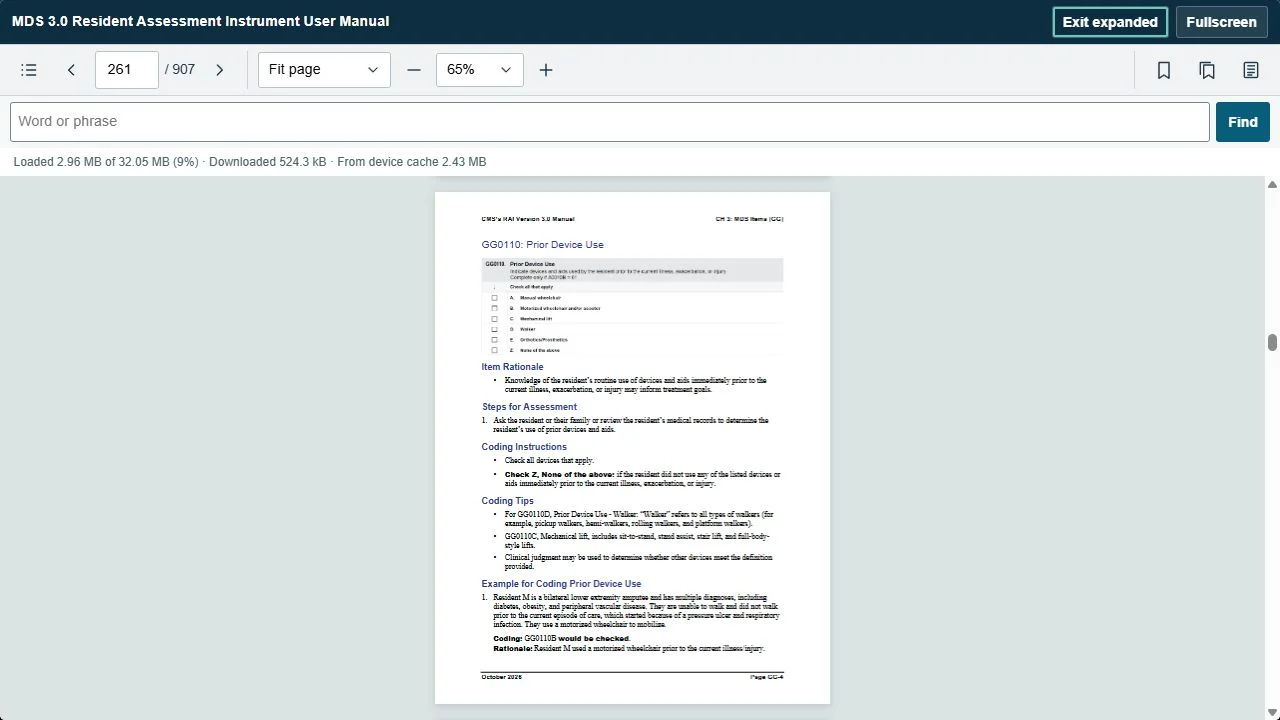Go to the next page arrow

coord(220,70)
